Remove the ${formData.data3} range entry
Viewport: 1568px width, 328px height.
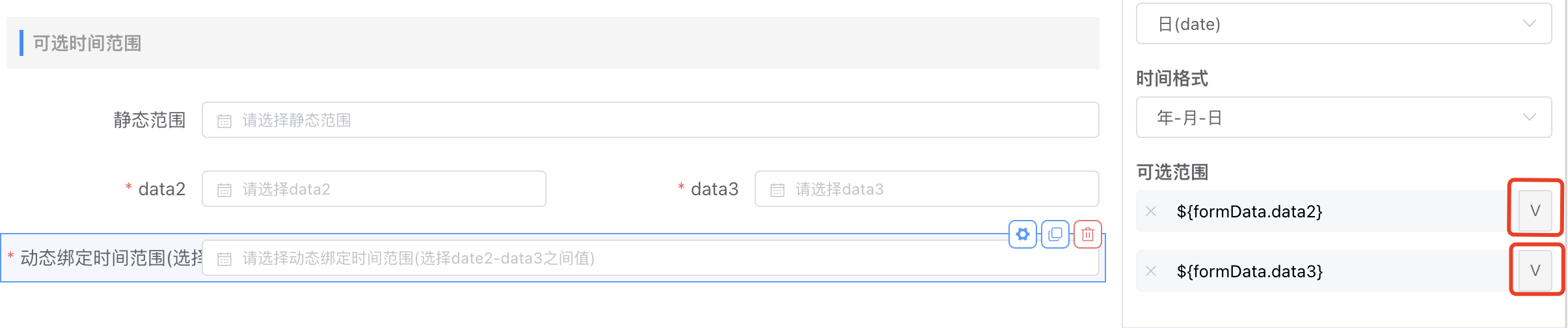point(1151,271)
